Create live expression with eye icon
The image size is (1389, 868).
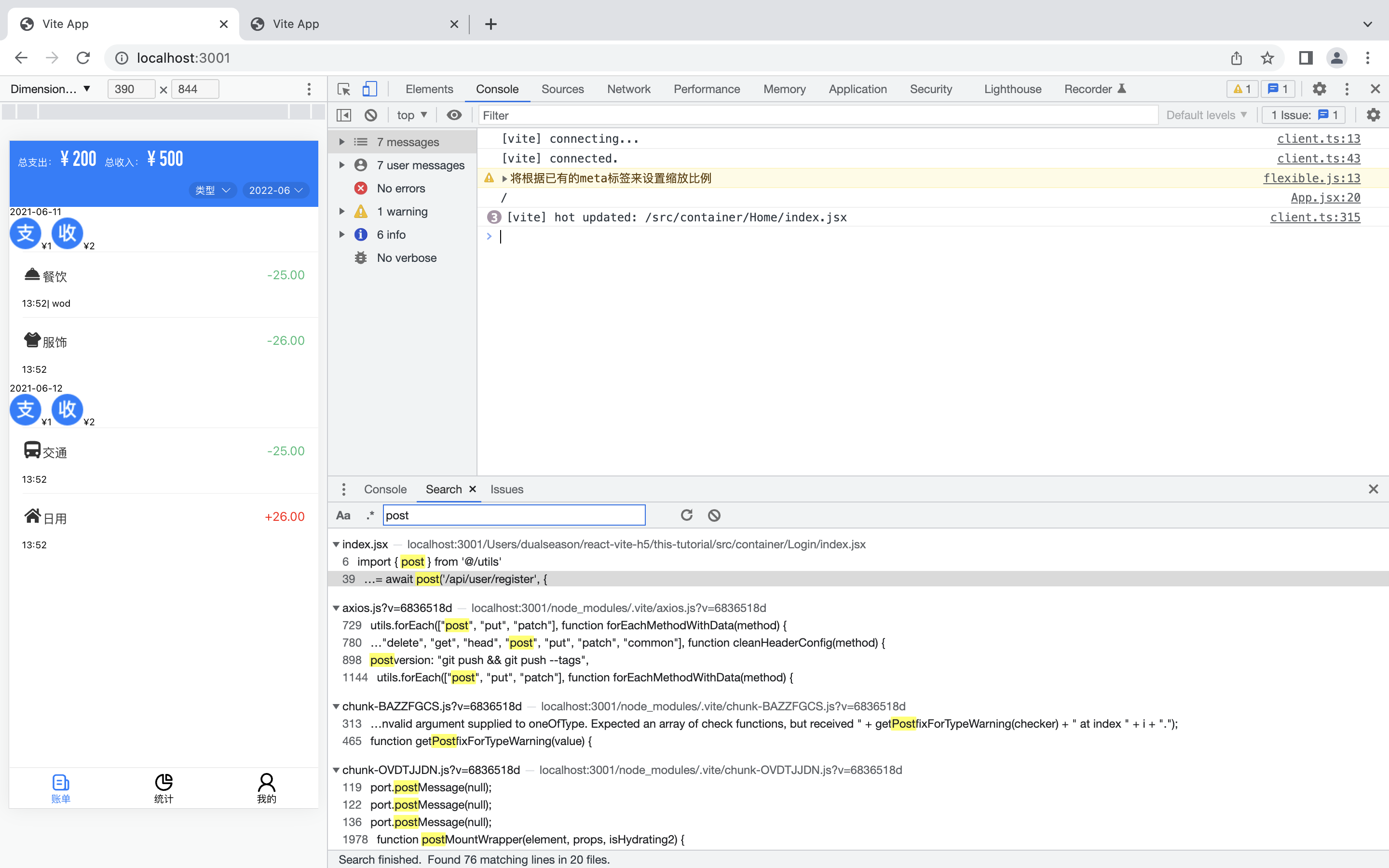coord(454,115)
